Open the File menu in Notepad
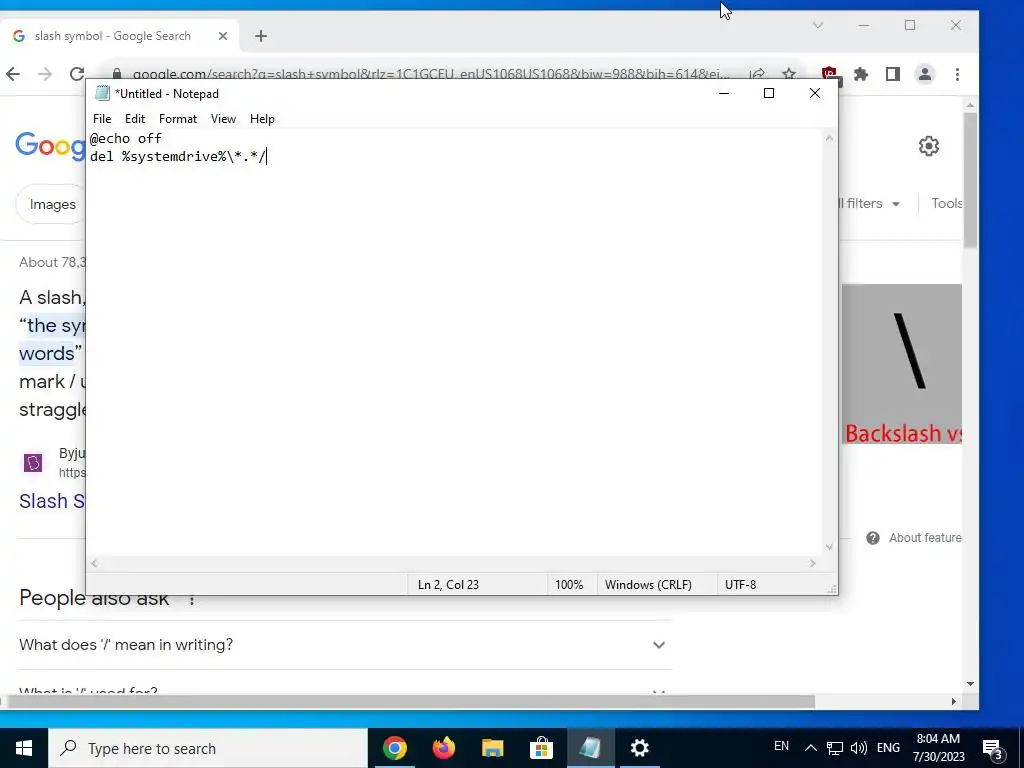 coord(102,119)
